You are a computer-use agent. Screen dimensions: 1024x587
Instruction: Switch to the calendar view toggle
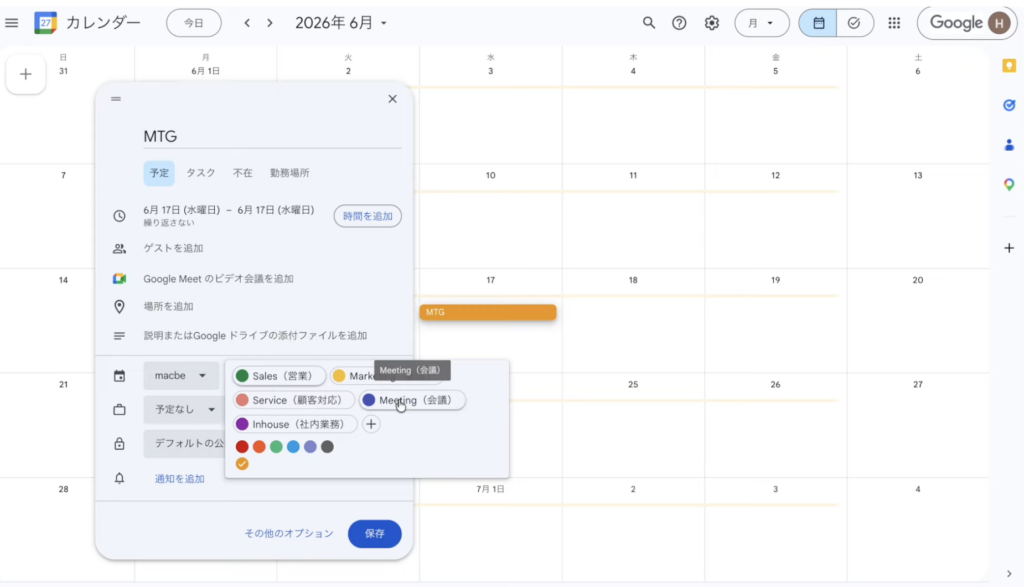pyautogui.click(x=818, y=23)
